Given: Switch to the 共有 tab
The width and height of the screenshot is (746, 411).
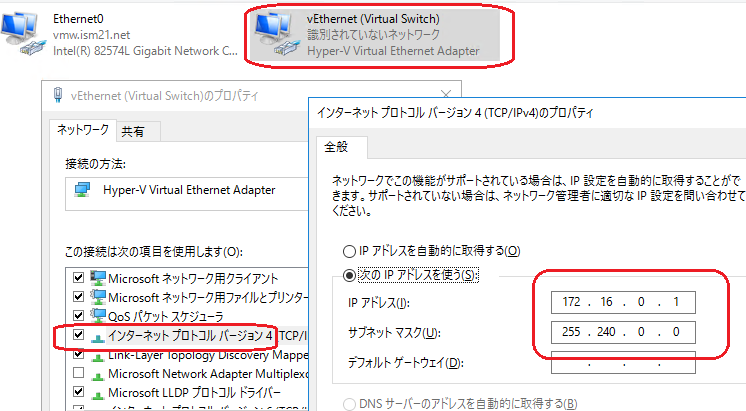Looking at the screenshot, I should click(x=133, y=131).
